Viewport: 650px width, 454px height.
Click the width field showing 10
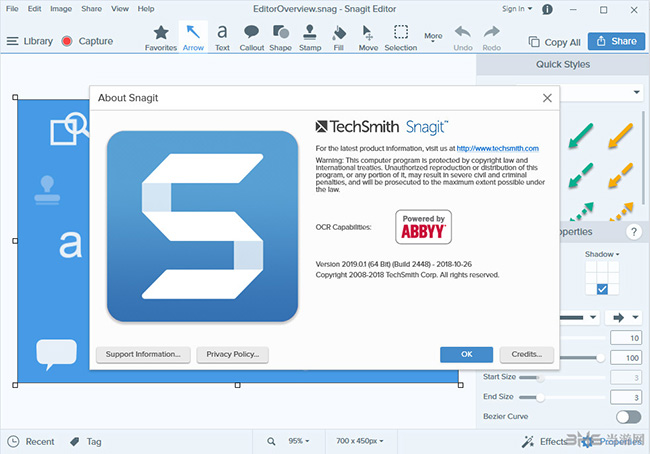626,338
